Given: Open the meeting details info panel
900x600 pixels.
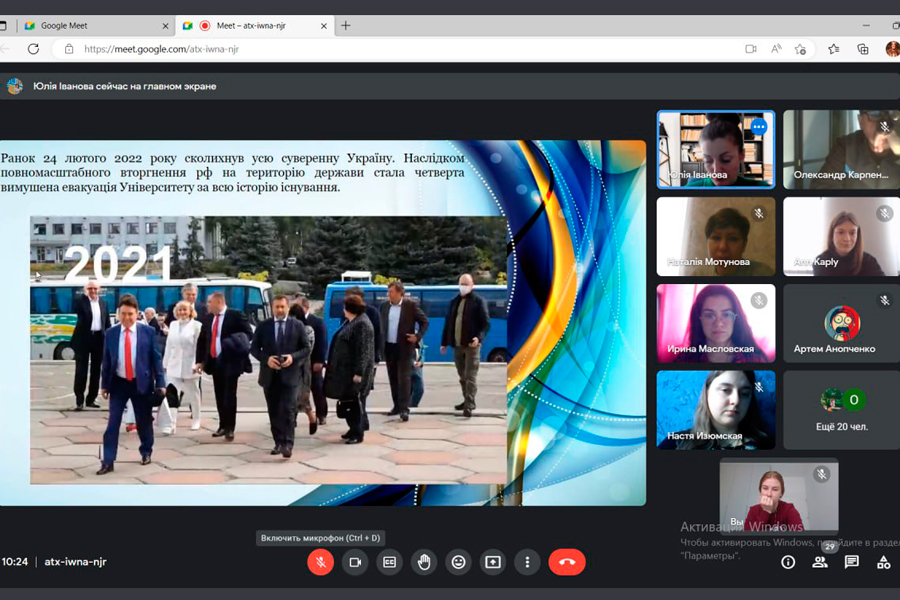Looking at the screenshot, I should click(x=788, y=562).
